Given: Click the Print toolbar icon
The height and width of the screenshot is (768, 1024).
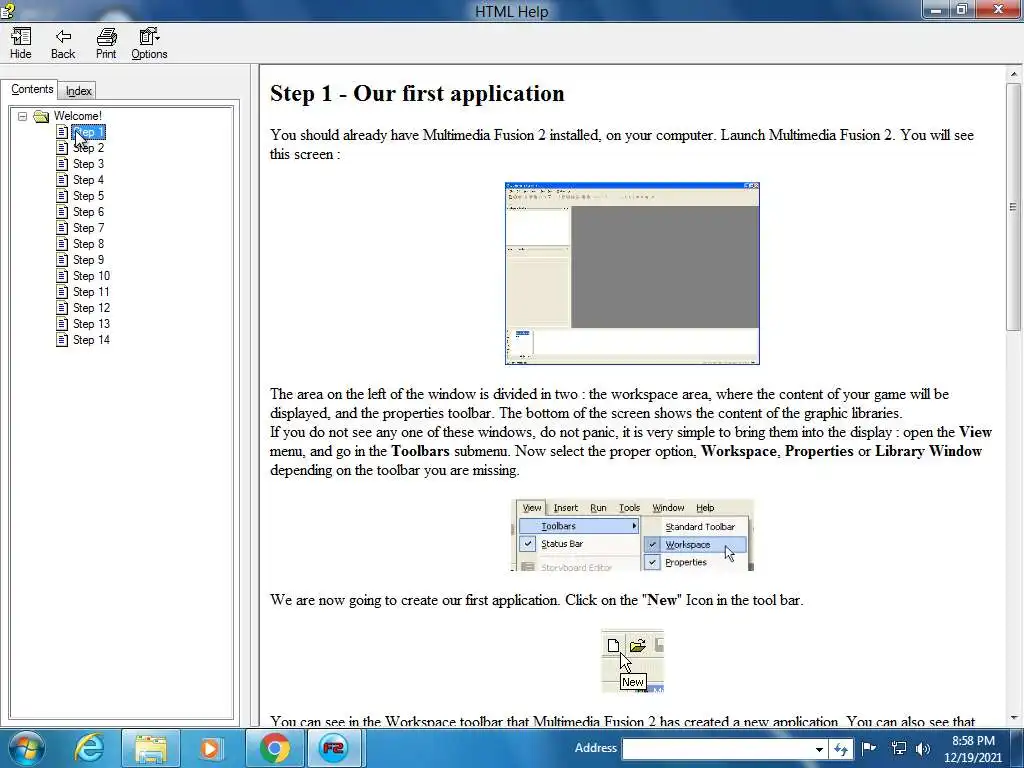Looking at the screenshot, I should 106,44.
